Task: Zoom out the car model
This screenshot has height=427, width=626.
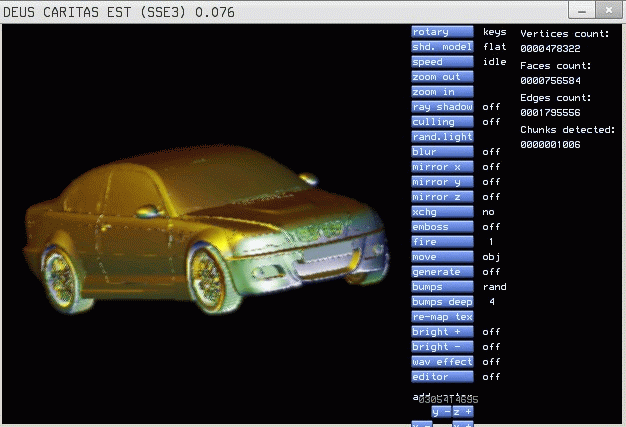Action: pos(442,77)
